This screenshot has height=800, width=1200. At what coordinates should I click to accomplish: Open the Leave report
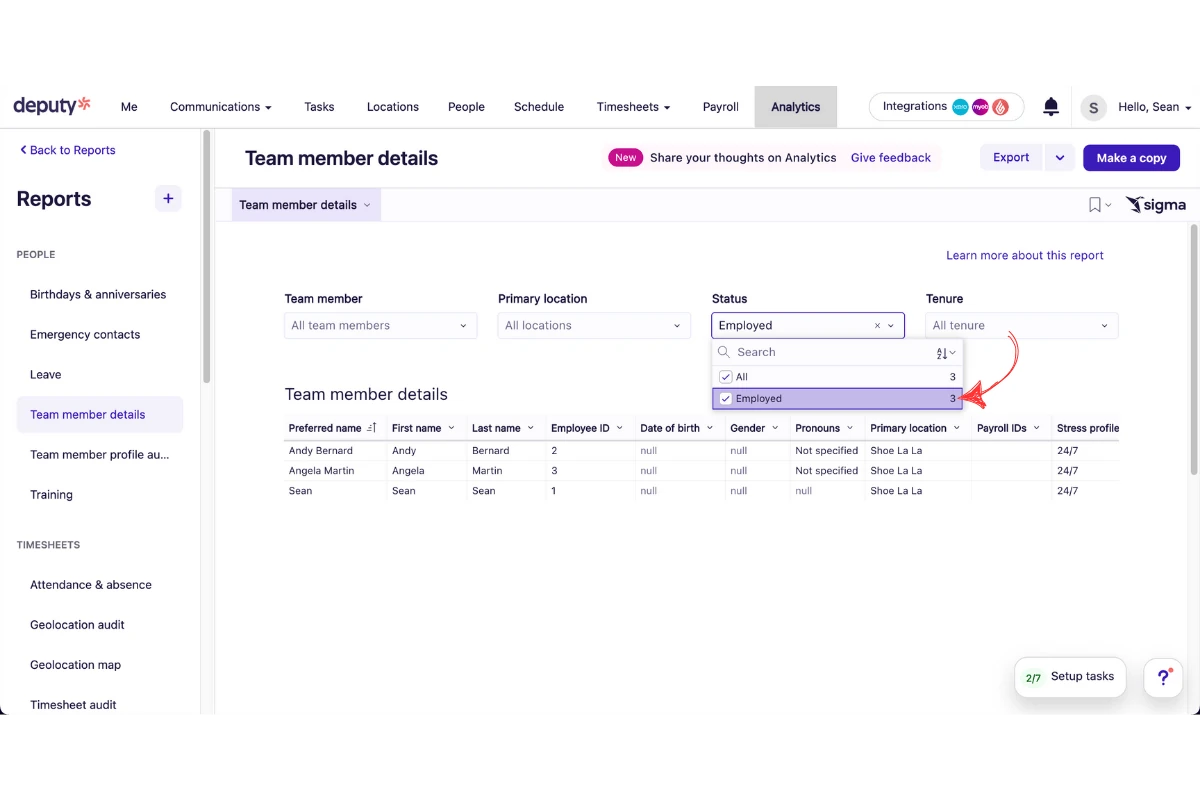[x=46, y=375]
